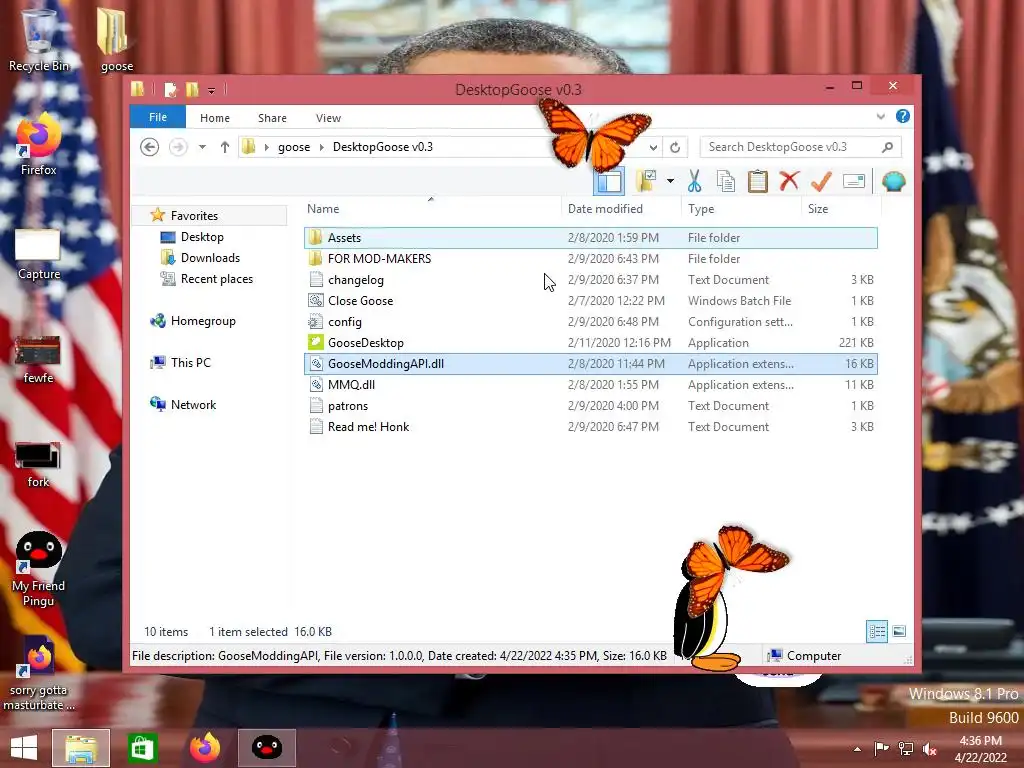Go up one folder level arrow
The height and width of the screenshot is (768, 1024).
pos(225,147)
